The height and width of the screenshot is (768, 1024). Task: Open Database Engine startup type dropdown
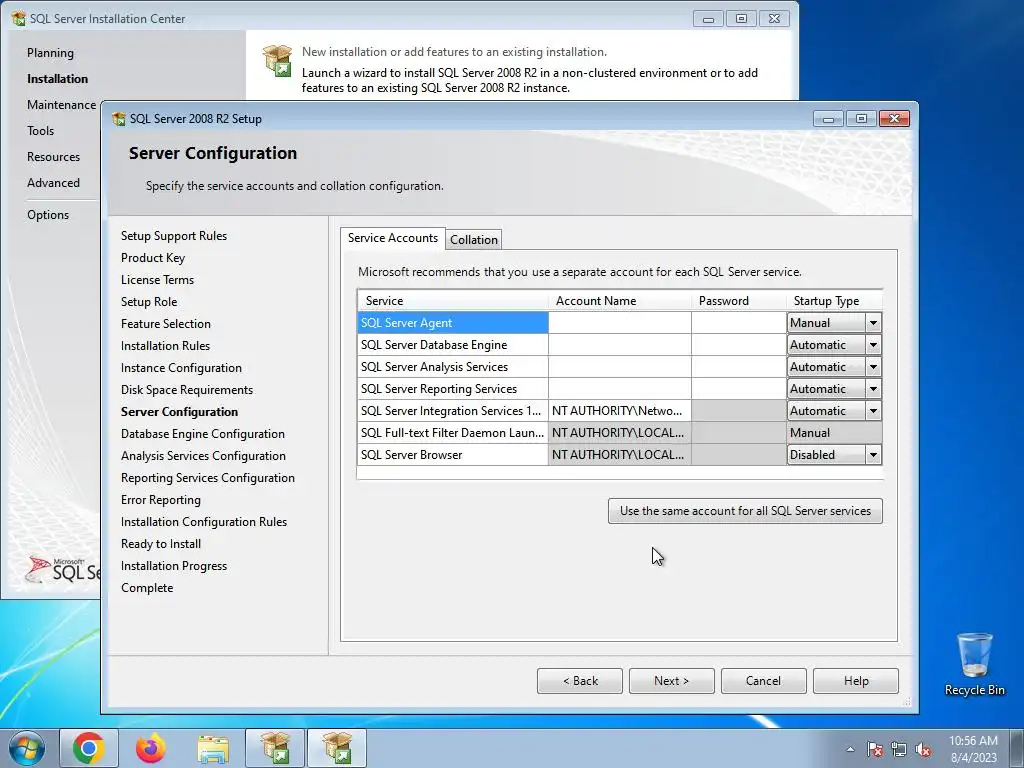(x=873, y=345)
